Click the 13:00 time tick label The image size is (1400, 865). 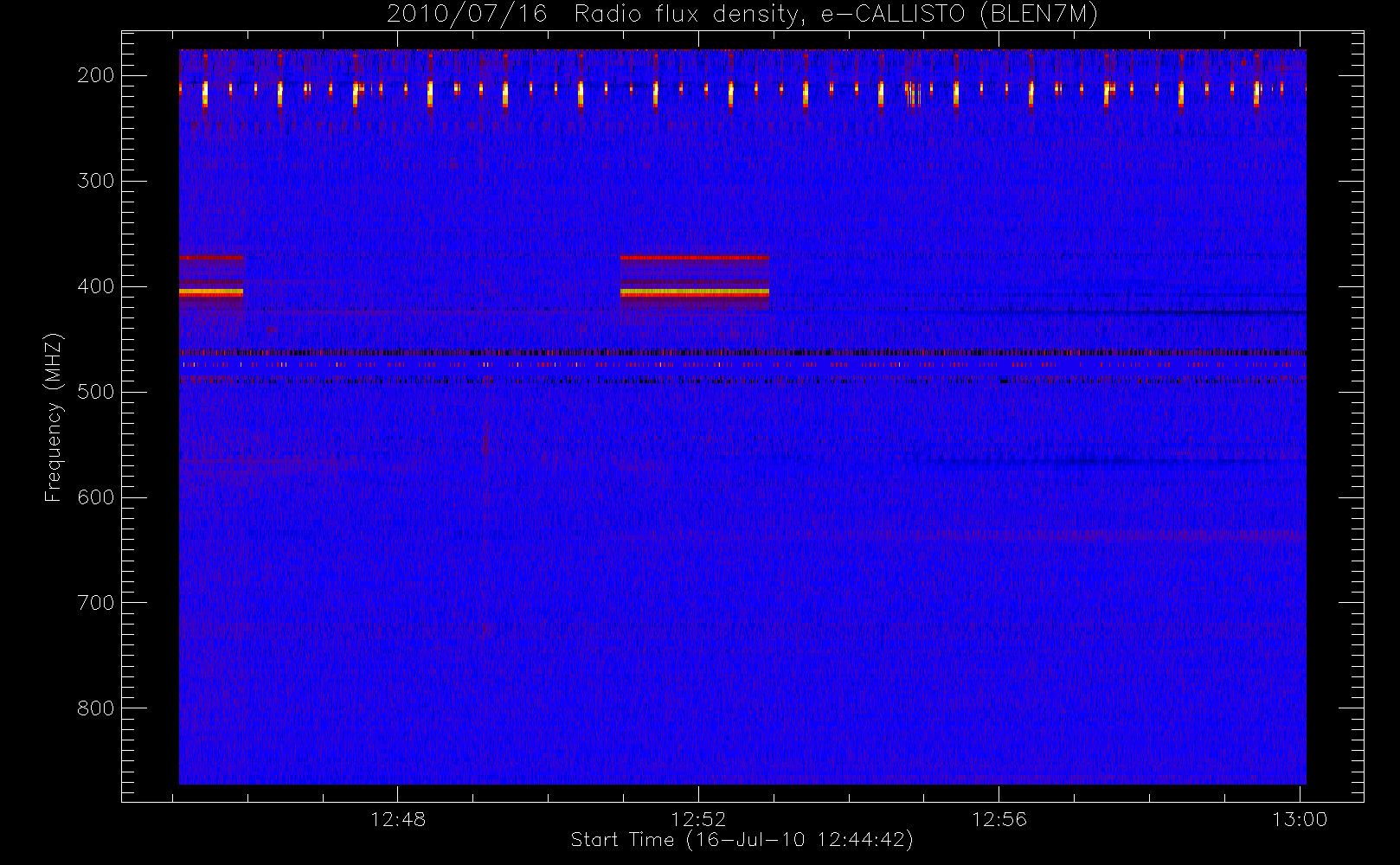(1300, 819)
